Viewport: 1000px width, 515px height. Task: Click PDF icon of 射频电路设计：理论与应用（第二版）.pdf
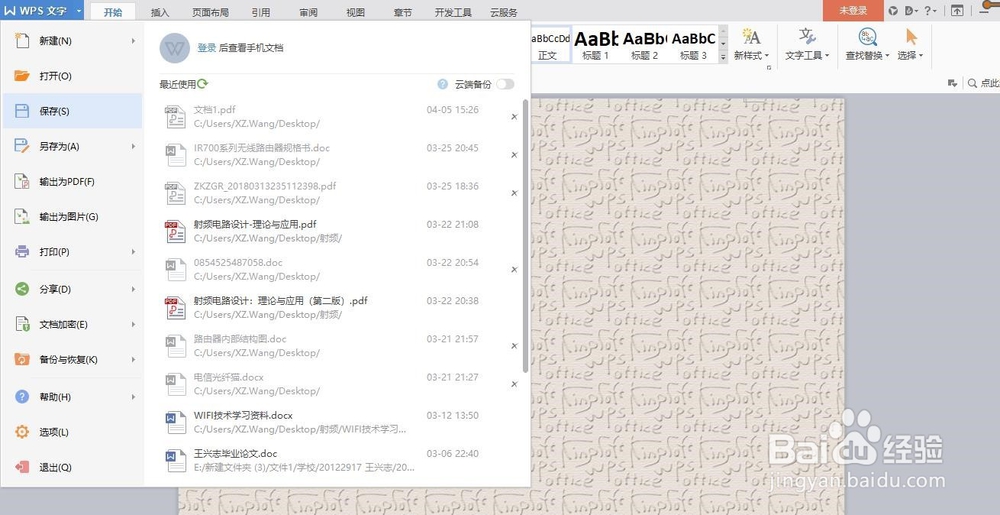coord(175,308)
